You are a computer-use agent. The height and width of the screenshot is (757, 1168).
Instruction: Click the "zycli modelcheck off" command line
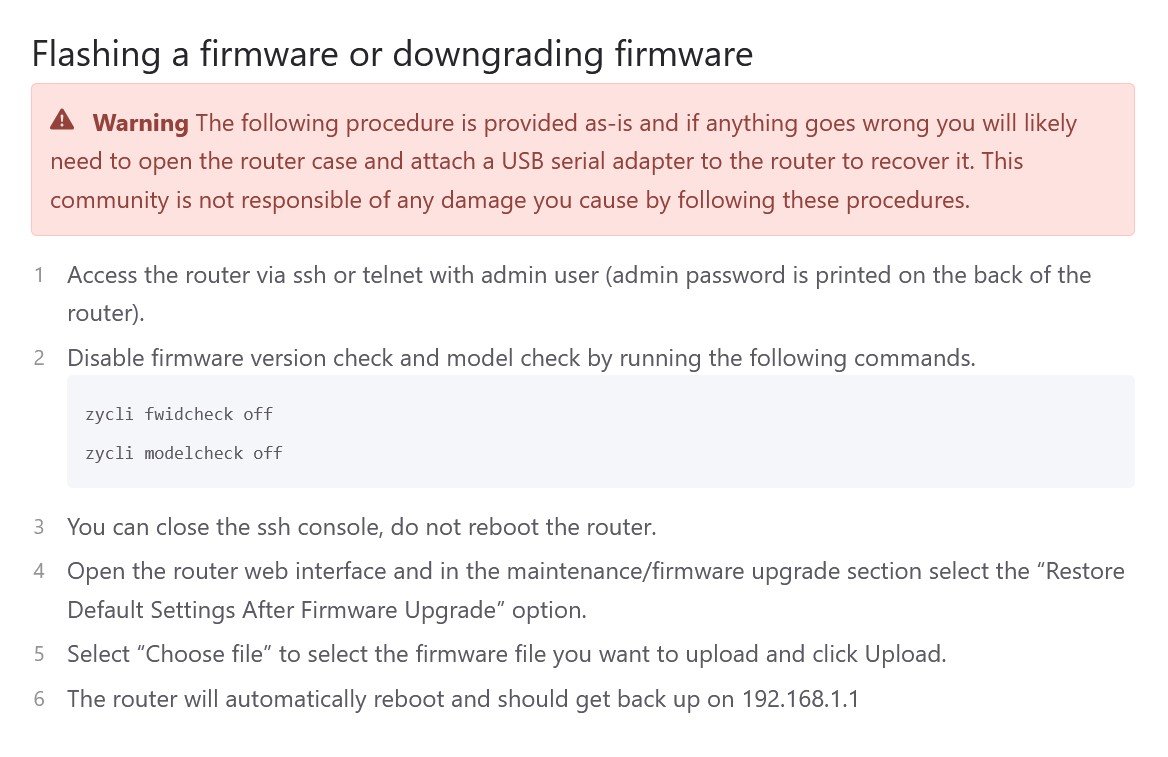[184, 453]
